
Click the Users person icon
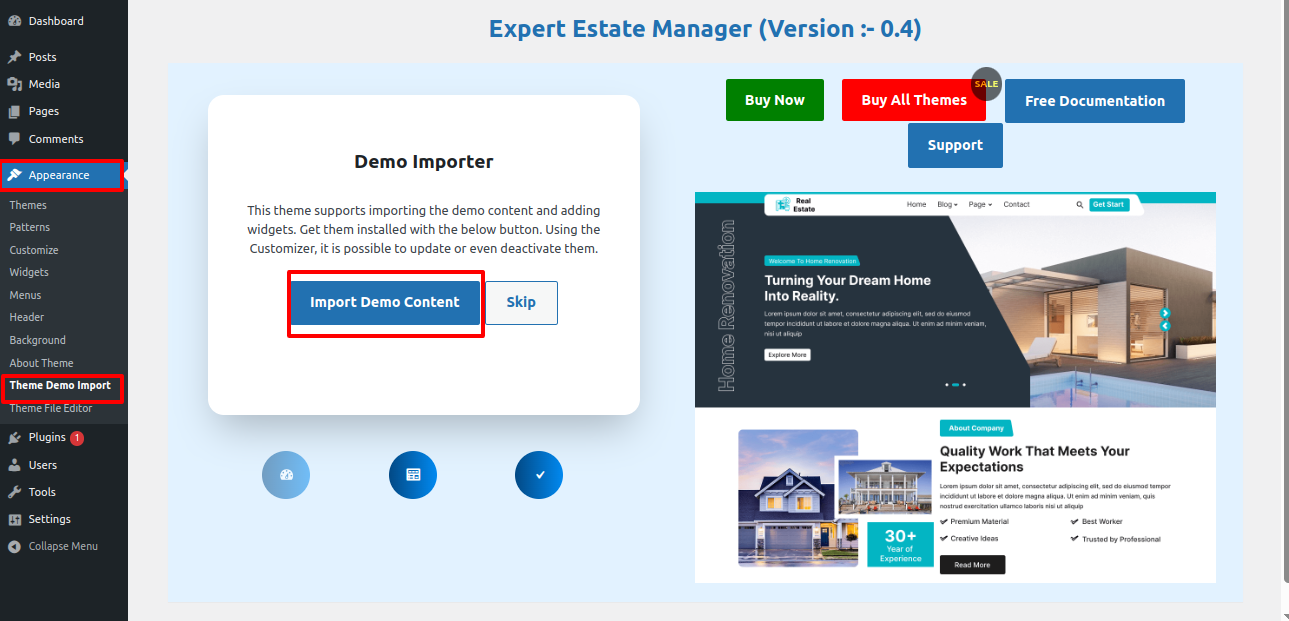pos(14,465)
